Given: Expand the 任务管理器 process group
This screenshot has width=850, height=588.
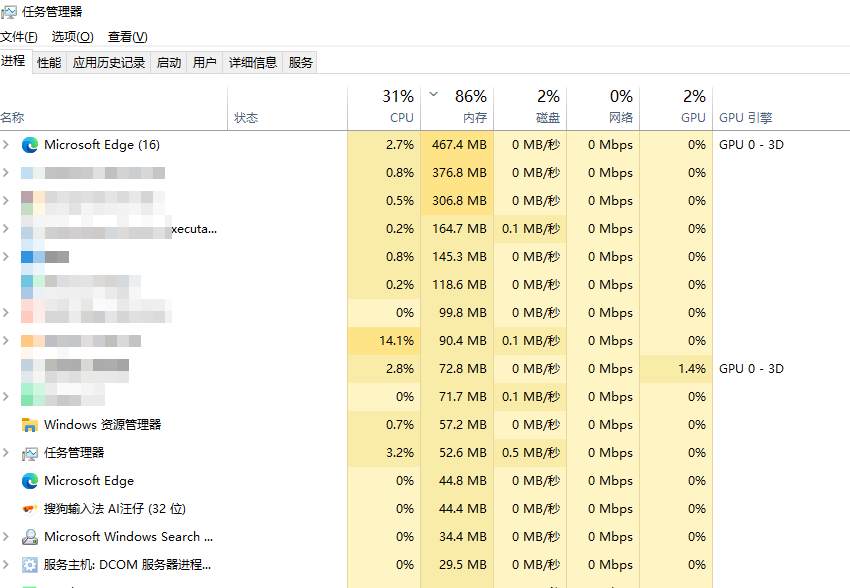Looking at the screenshot, I should point(6,453).
